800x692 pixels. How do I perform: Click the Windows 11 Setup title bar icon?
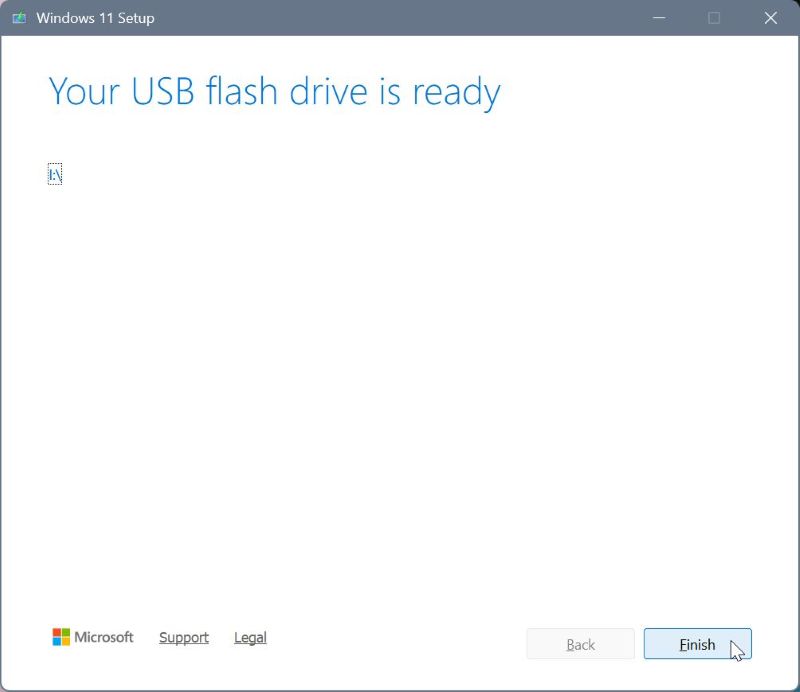pyautogui.click(x=19, y=18)
